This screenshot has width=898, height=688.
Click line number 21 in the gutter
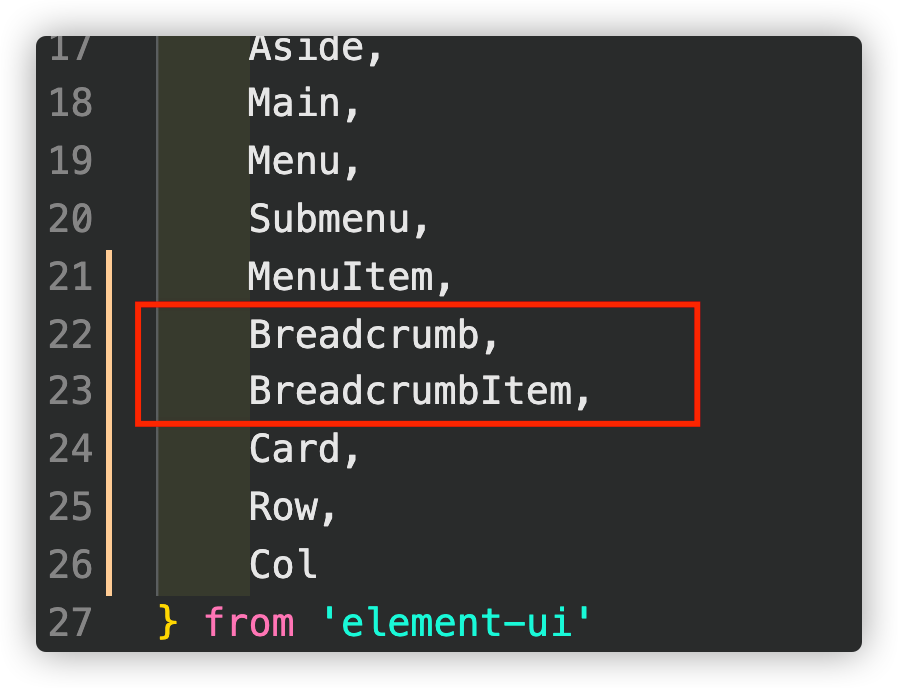coord(70,276)
